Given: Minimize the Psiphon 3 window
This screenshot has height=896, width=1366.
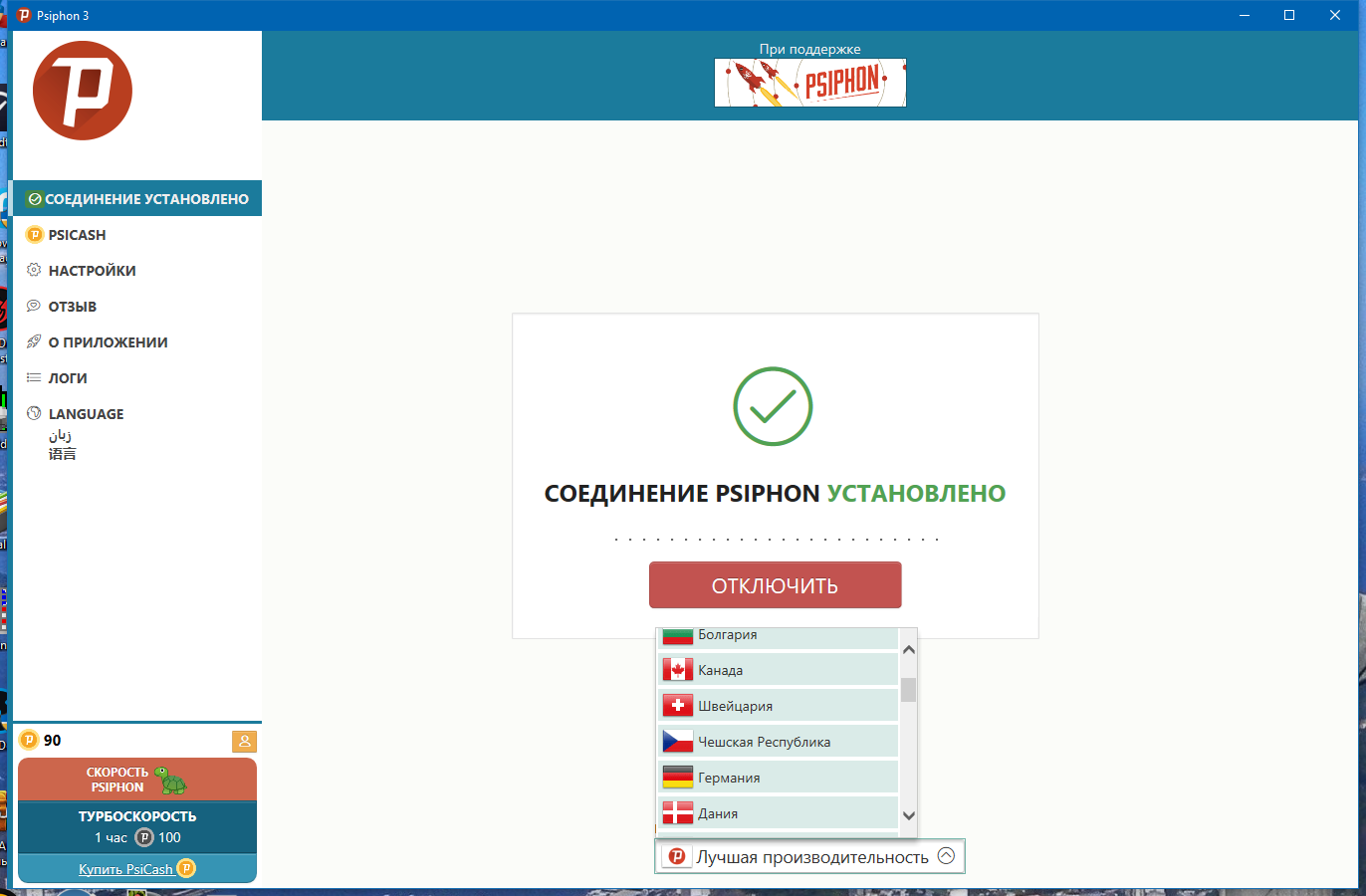Looking at the screenshot, I should [x=1245, y=15].
